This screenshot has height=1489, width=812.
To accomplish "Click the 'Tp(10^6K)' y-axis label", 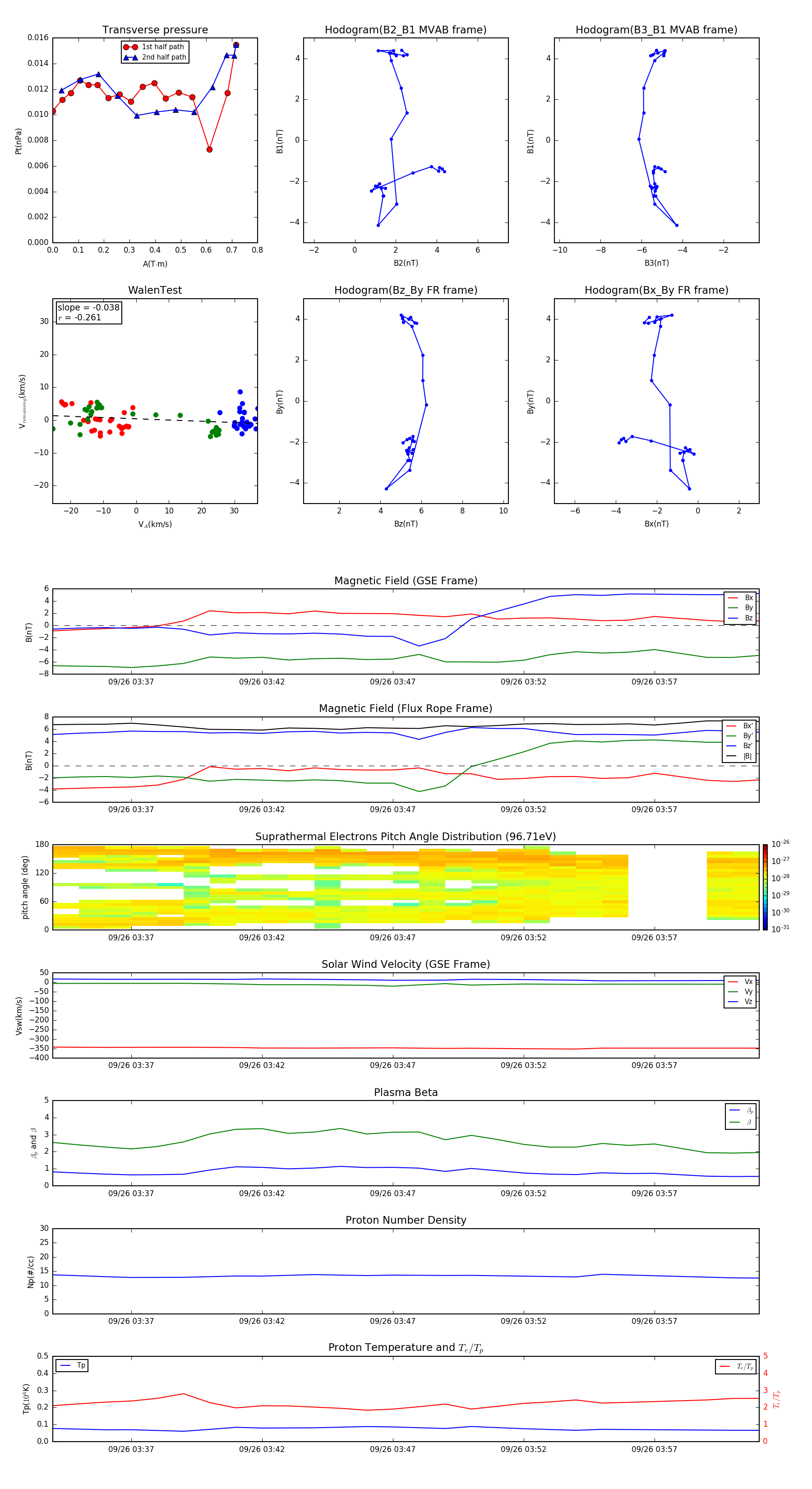I will 26,1399.
